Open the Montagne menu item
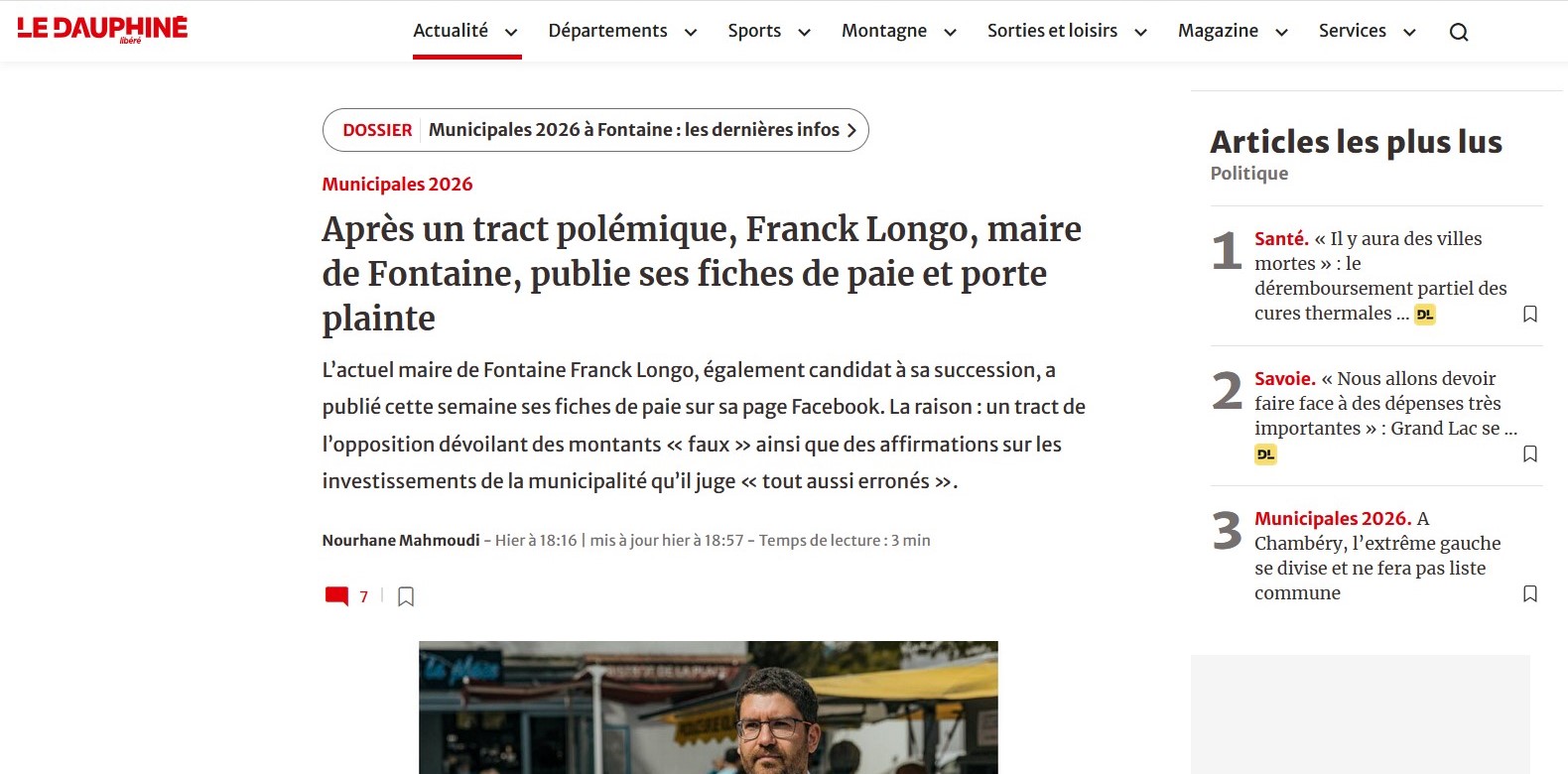This screenshot has width=1568, height=774. 883,31
